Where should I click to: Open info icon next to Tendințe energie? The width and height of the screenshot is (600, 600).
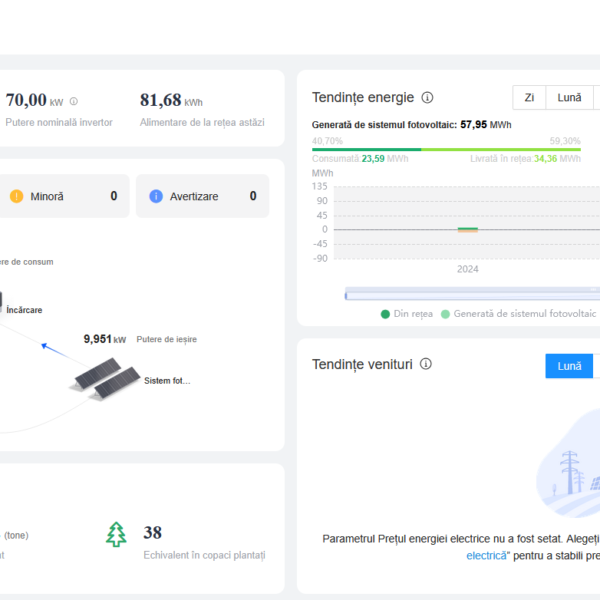pos(427,98)
